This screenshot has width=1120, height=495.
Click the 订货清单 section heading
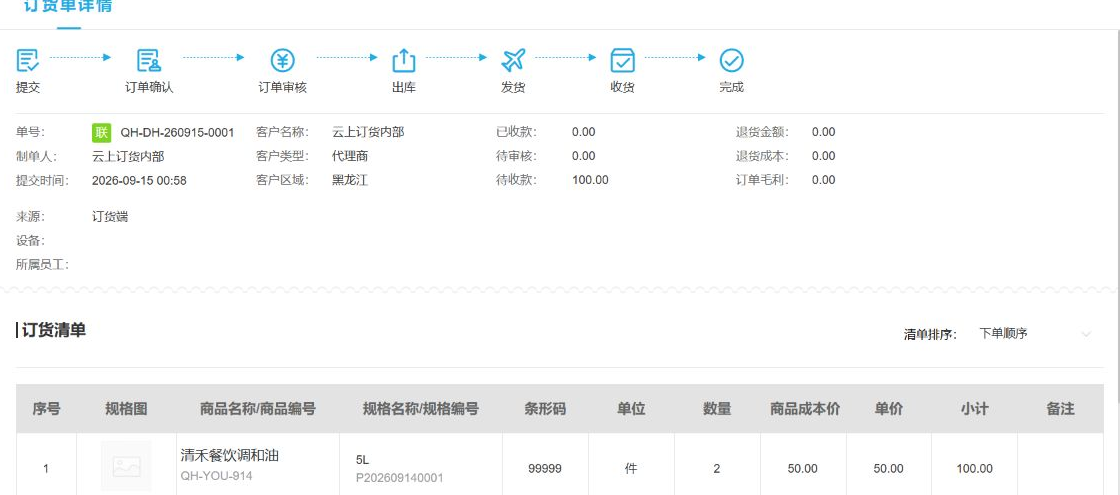pos(54,330)
